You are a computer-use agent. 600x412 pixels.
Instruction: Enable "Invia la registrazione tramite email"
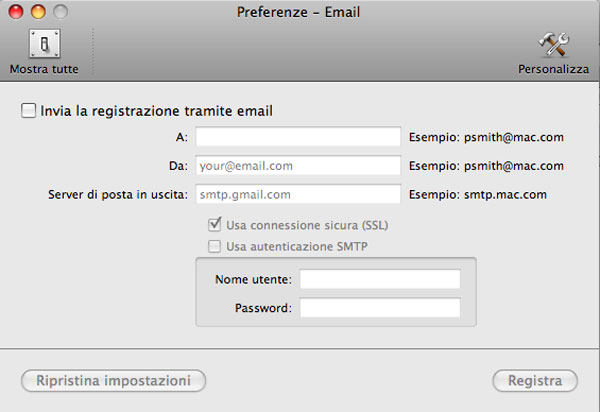tap(29, 111)
